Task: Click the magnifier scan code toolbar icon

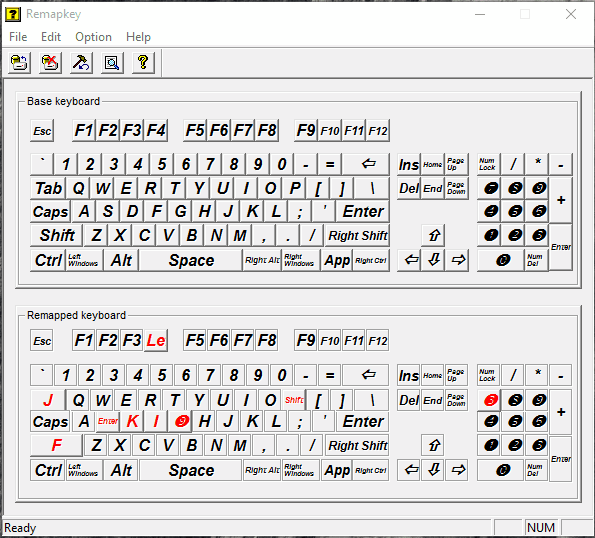Action: coord(112,63)
